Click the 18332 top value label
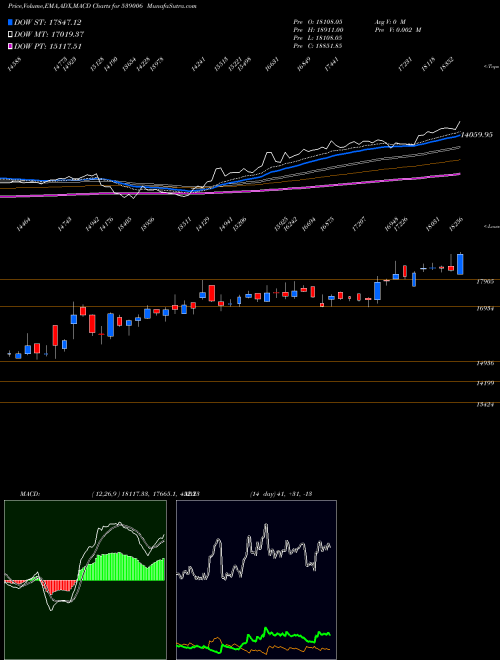The height and width of the screenshot is (660, 500). tap(447, 65)
